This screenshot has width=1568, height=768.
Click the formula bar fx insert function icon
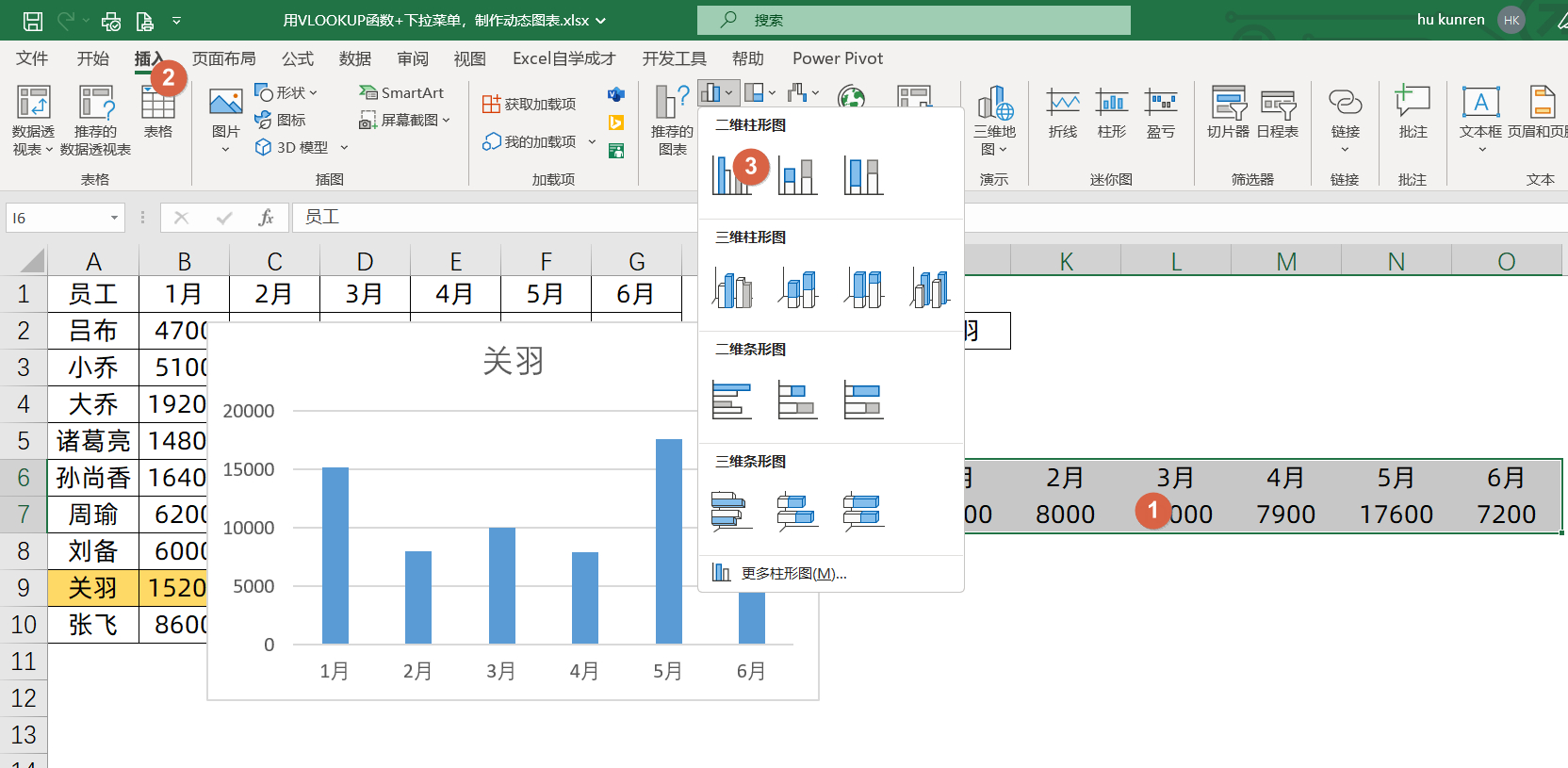click(x=266, y=218)
